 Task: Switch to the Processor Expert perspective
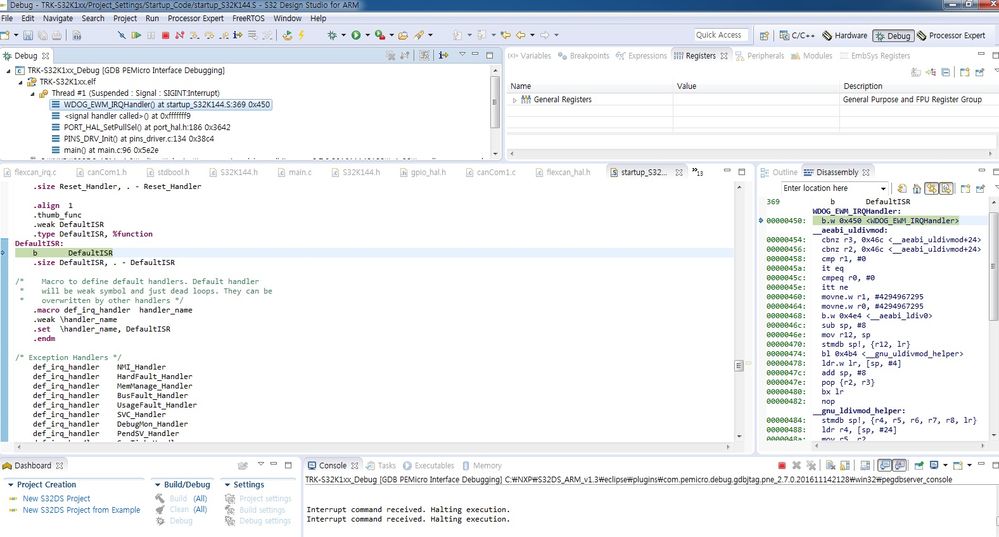(x=951, y=36)
